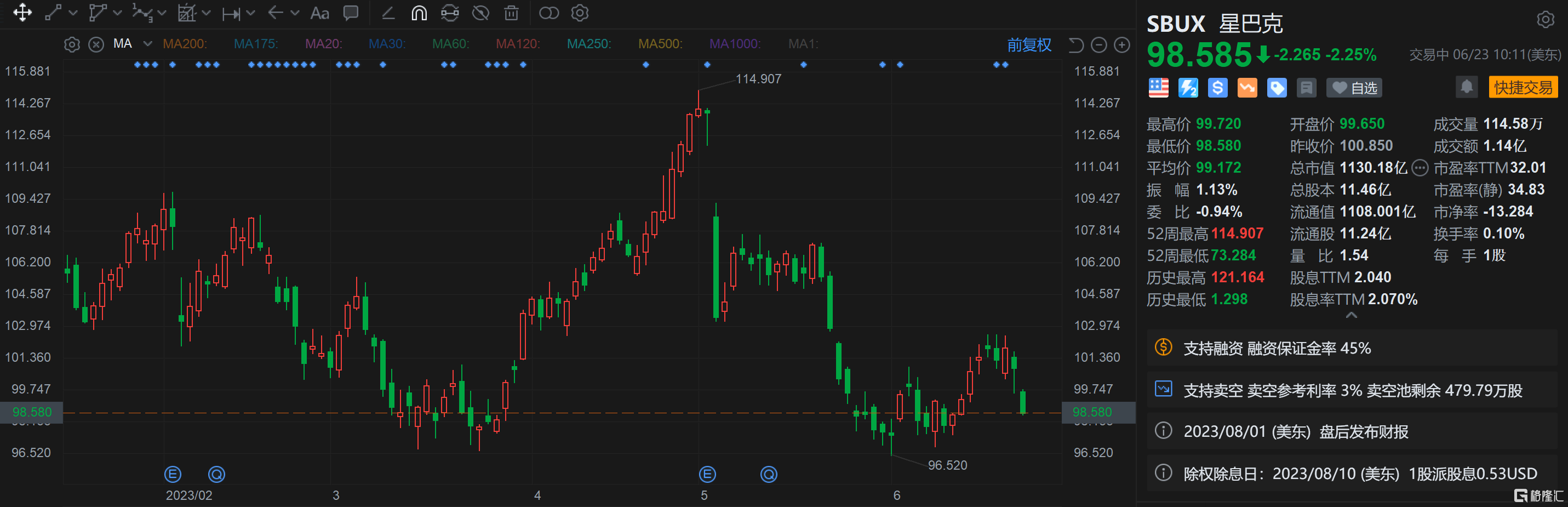Click the 96.520 low price label on chart
This screenshot has height=507, width=1568.
(947, 465)
